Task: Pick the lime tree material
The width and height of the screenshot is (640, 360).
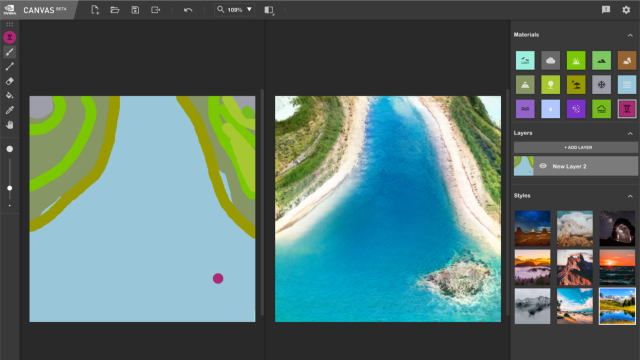Action: pos(550,84)
